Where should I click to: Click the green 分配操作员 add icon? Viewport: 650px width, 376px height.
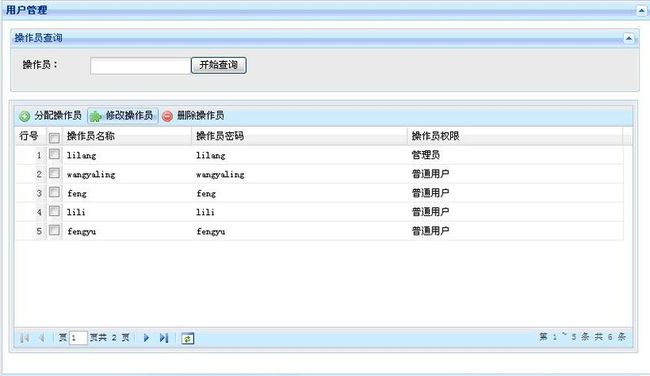(24, 116)
